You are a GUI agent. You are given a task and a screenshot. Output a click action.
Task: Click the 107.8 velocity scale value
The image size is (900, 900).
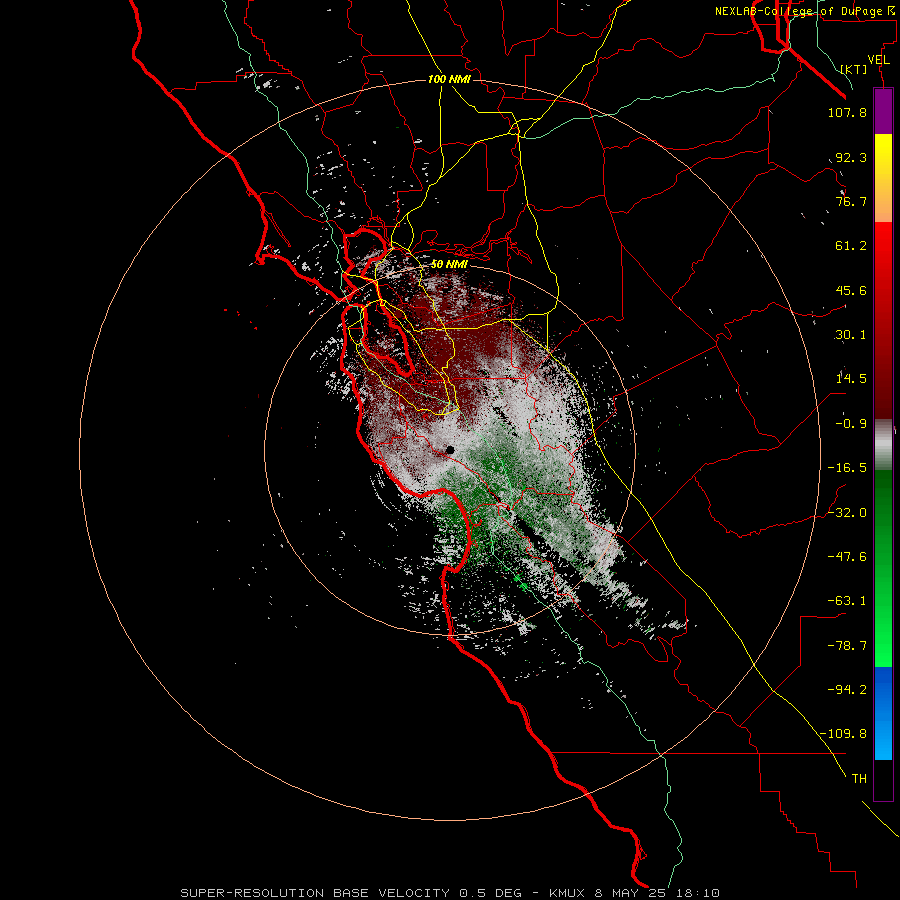(x=847, y=112)
